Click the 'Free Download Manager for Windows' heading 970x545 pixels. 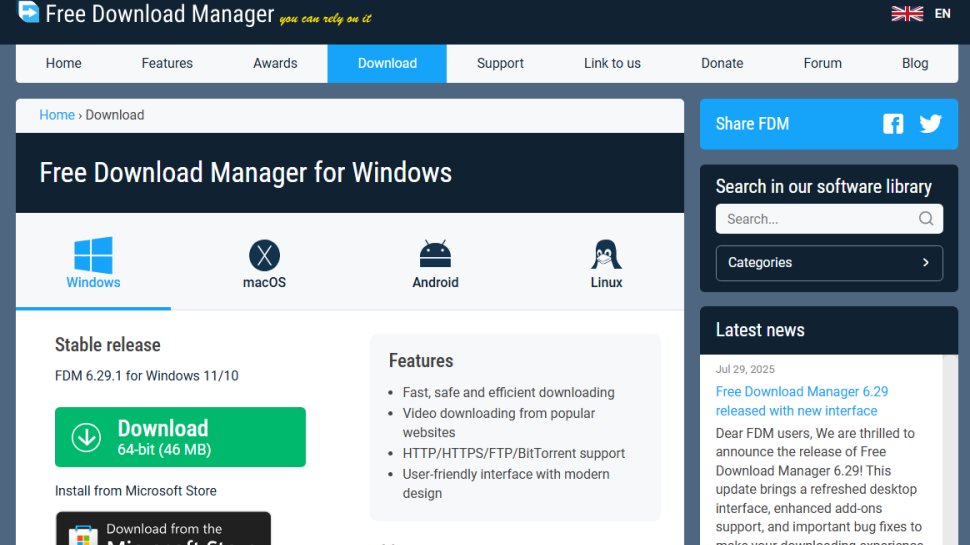[246, 173]
